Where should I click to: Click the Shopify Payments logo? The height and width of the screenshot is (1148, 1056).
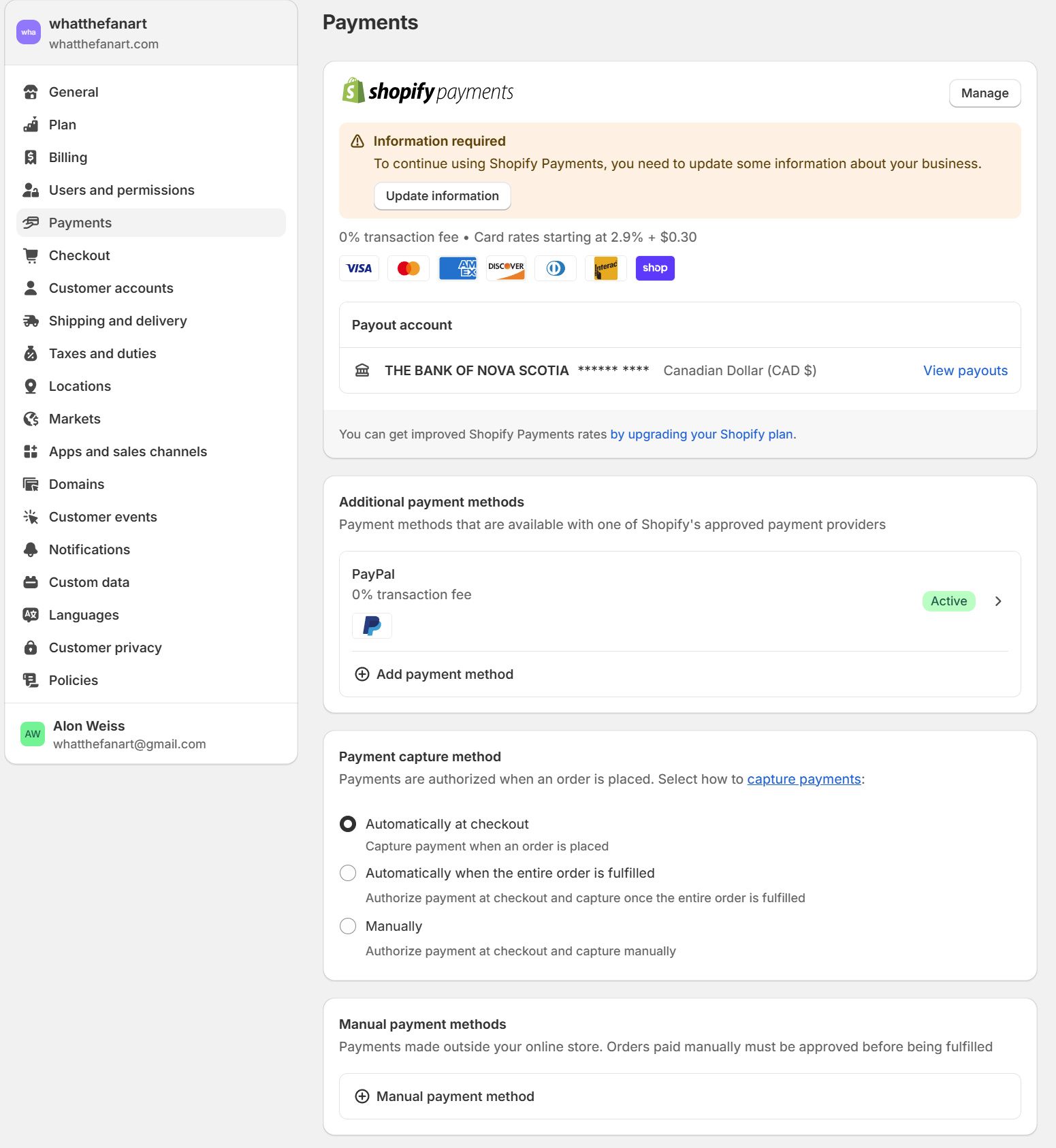coord(428,91)
